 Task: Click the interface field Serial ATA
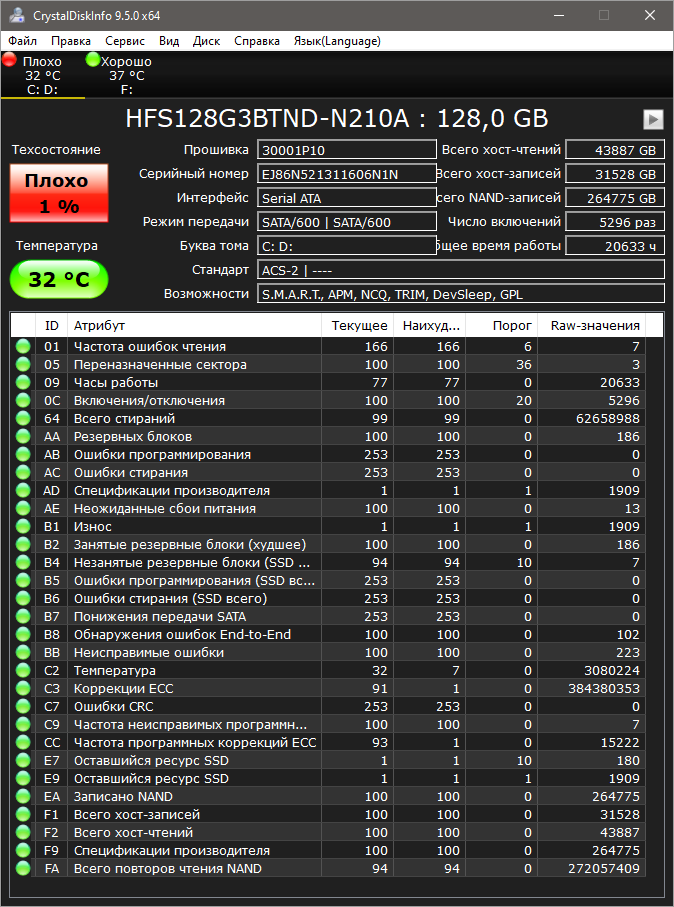pyautogui.click(x=347, y=198)
